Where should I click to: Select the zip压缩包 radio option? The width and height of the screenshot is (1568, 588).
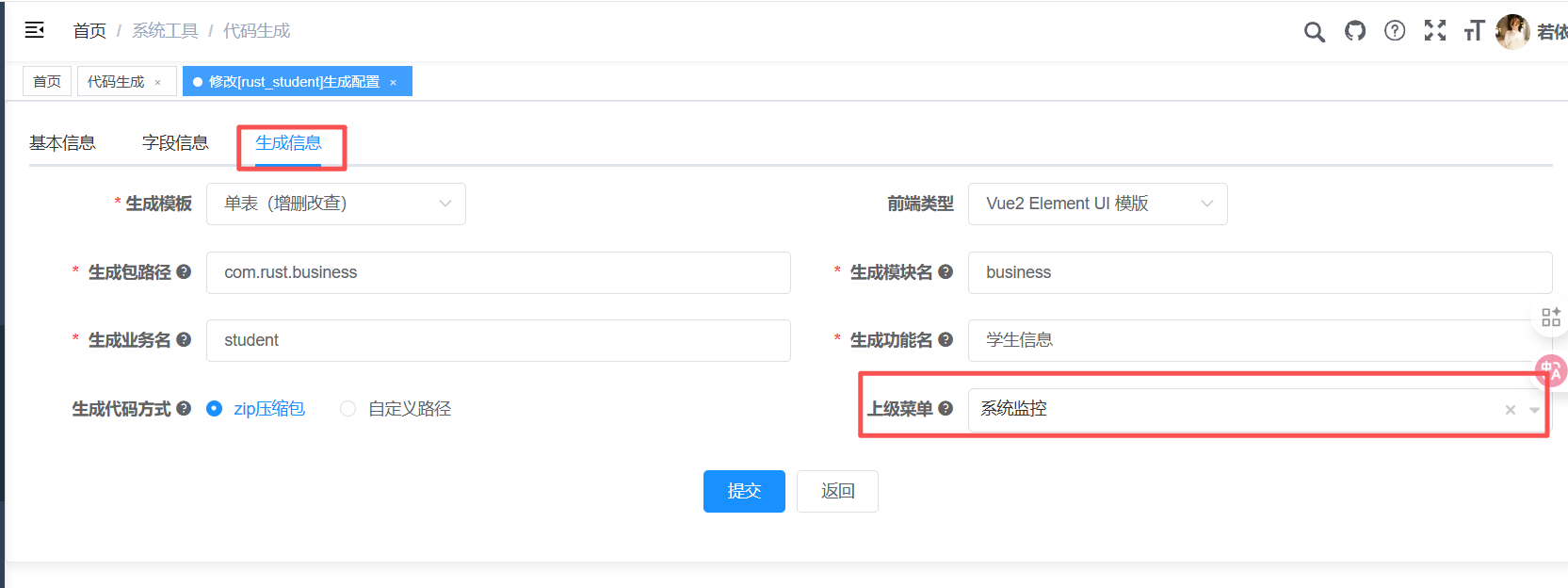click(x=215, y=409)
